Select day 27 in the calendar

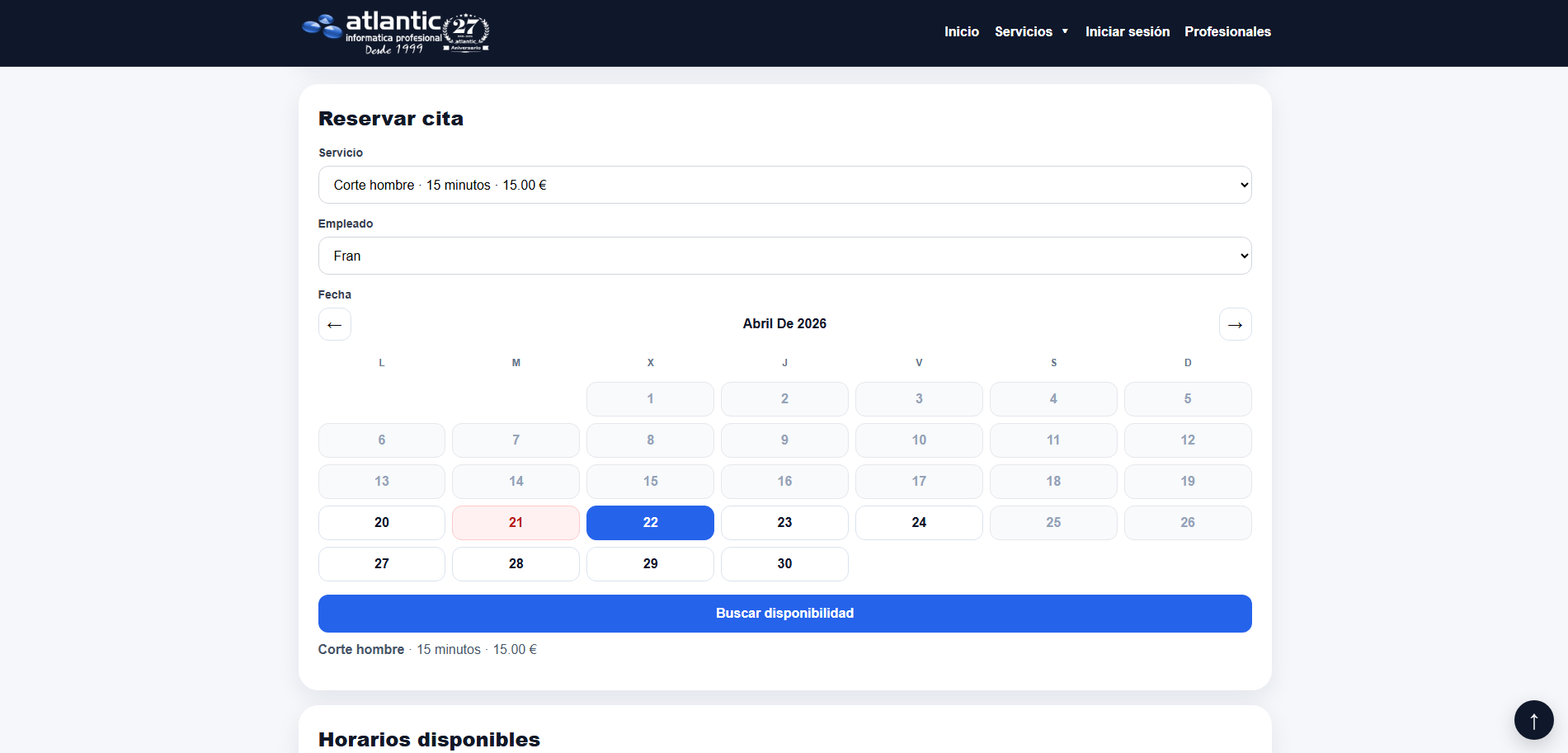(x=381, y=564)
